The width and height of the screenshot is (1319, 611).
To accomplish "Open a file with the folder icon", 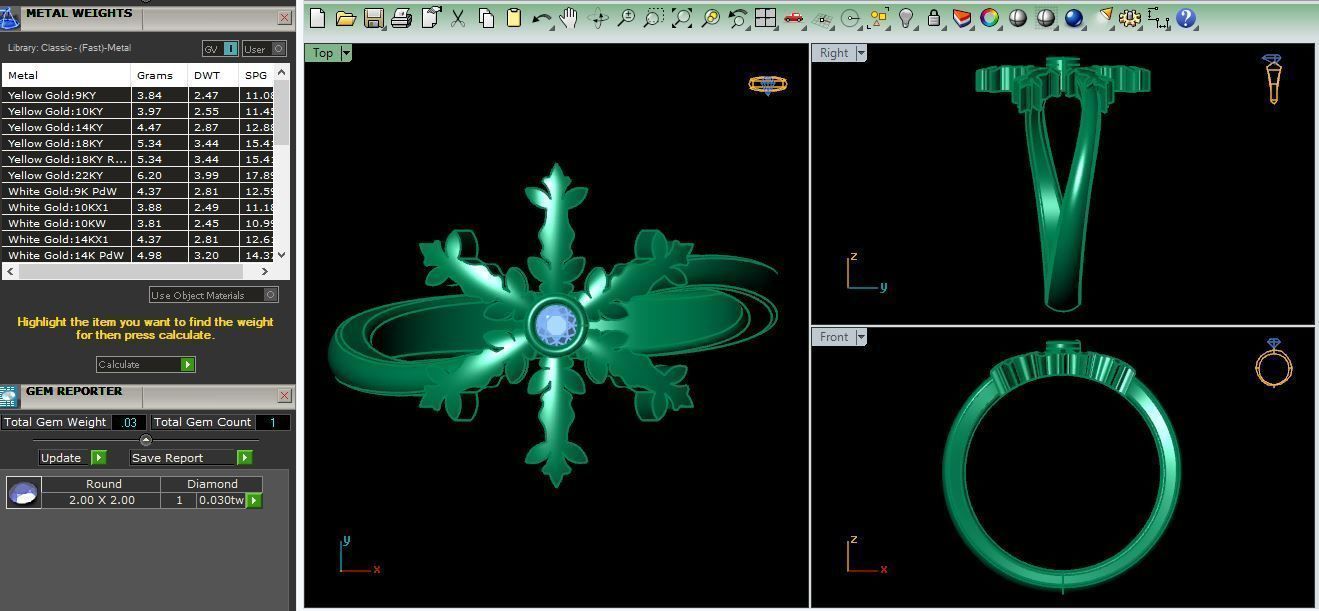I will click(346, 18).
